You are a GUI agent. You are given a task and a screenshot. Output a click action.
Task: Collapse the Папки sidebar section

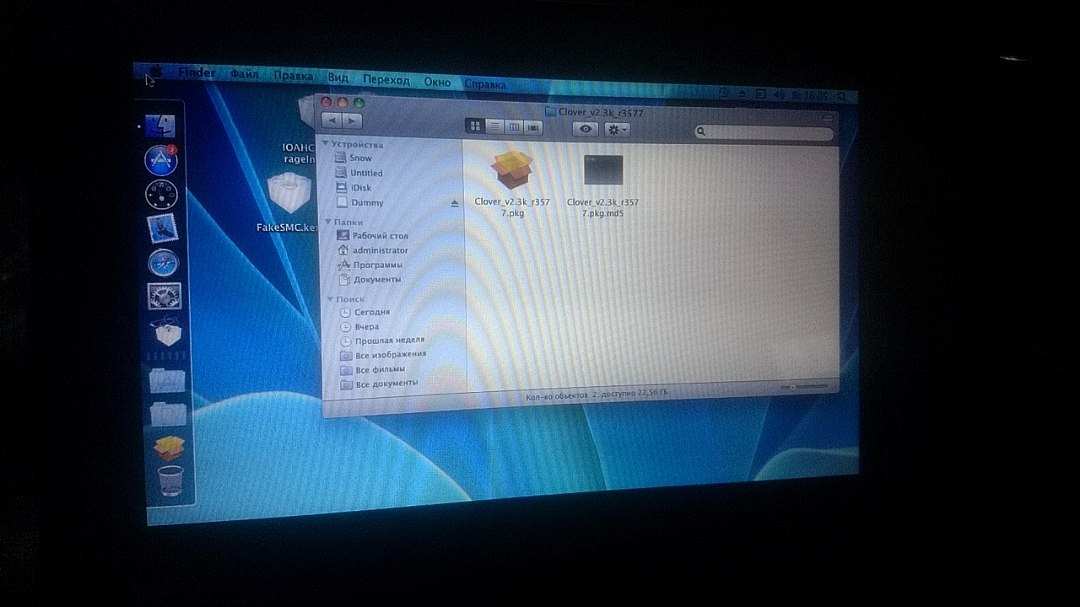click(328, 221)
